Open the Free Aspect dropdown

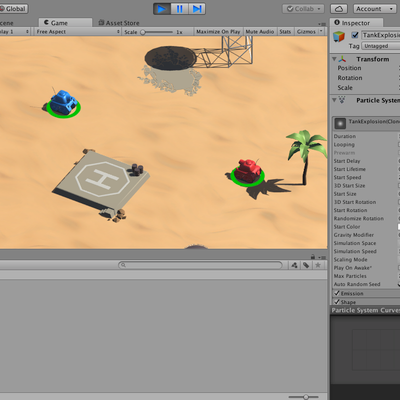78,32
